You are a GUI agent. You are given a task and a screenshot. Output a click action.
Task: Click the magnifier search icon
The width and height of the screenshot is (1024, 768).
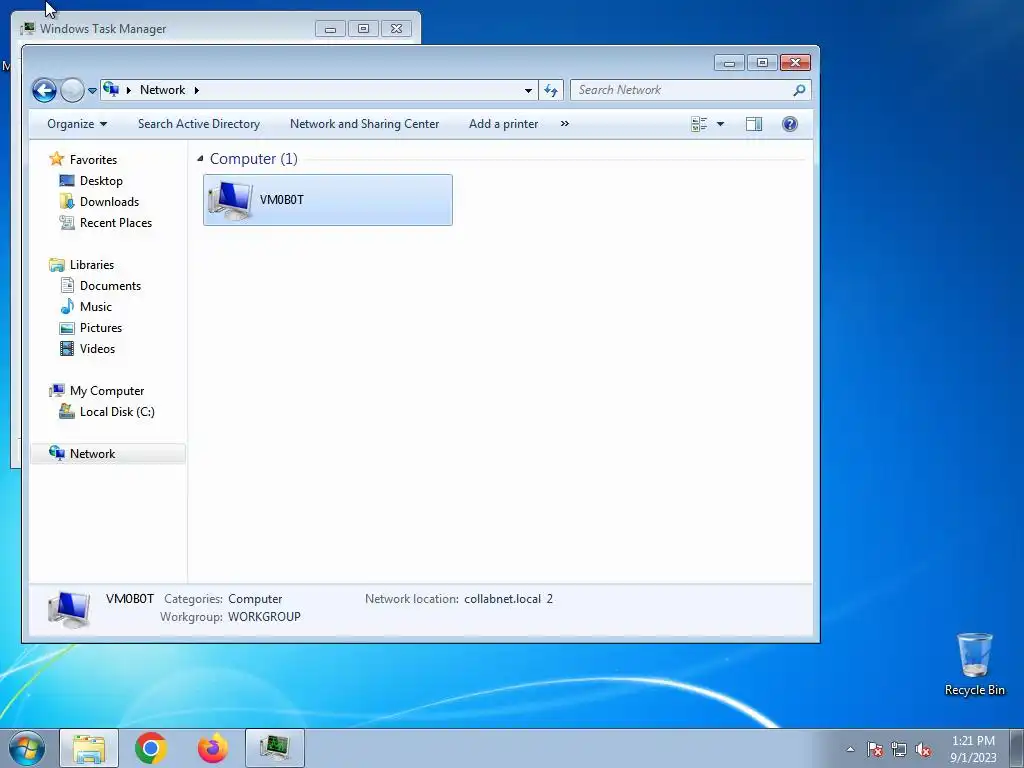pyautogui.click(x=799, y=90)
